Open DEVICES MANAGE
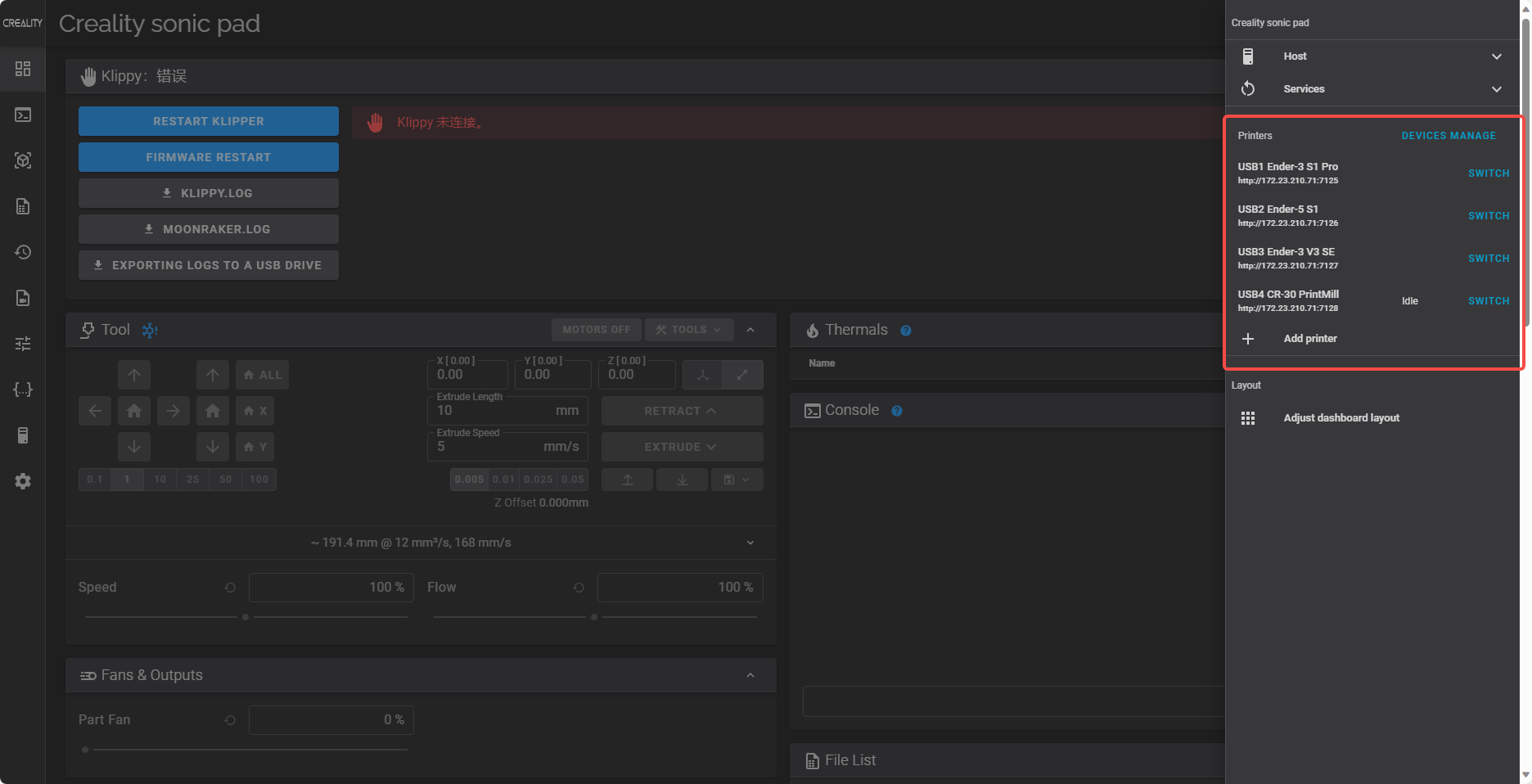1532x784 pixels. click(1449, 136)
